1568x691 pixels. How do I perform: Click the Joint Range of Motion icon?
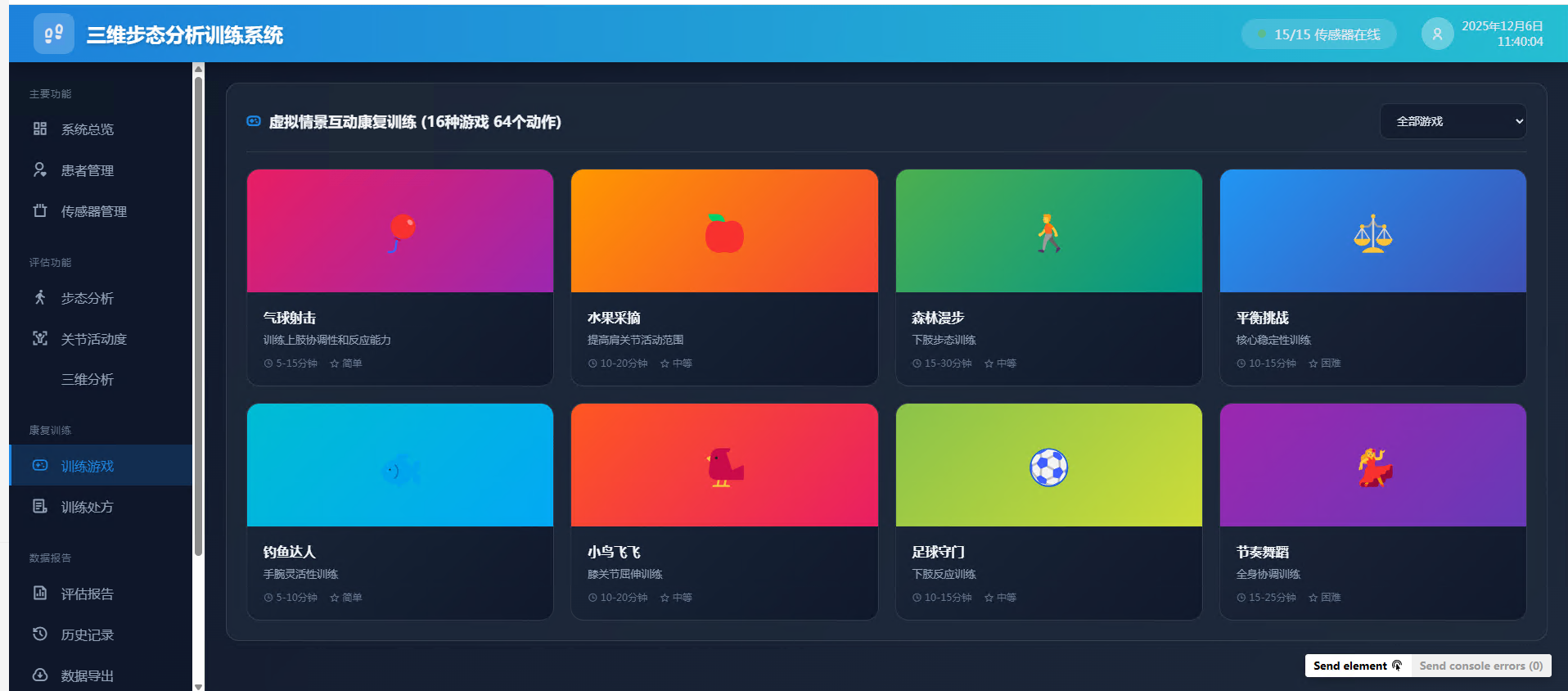40,338
